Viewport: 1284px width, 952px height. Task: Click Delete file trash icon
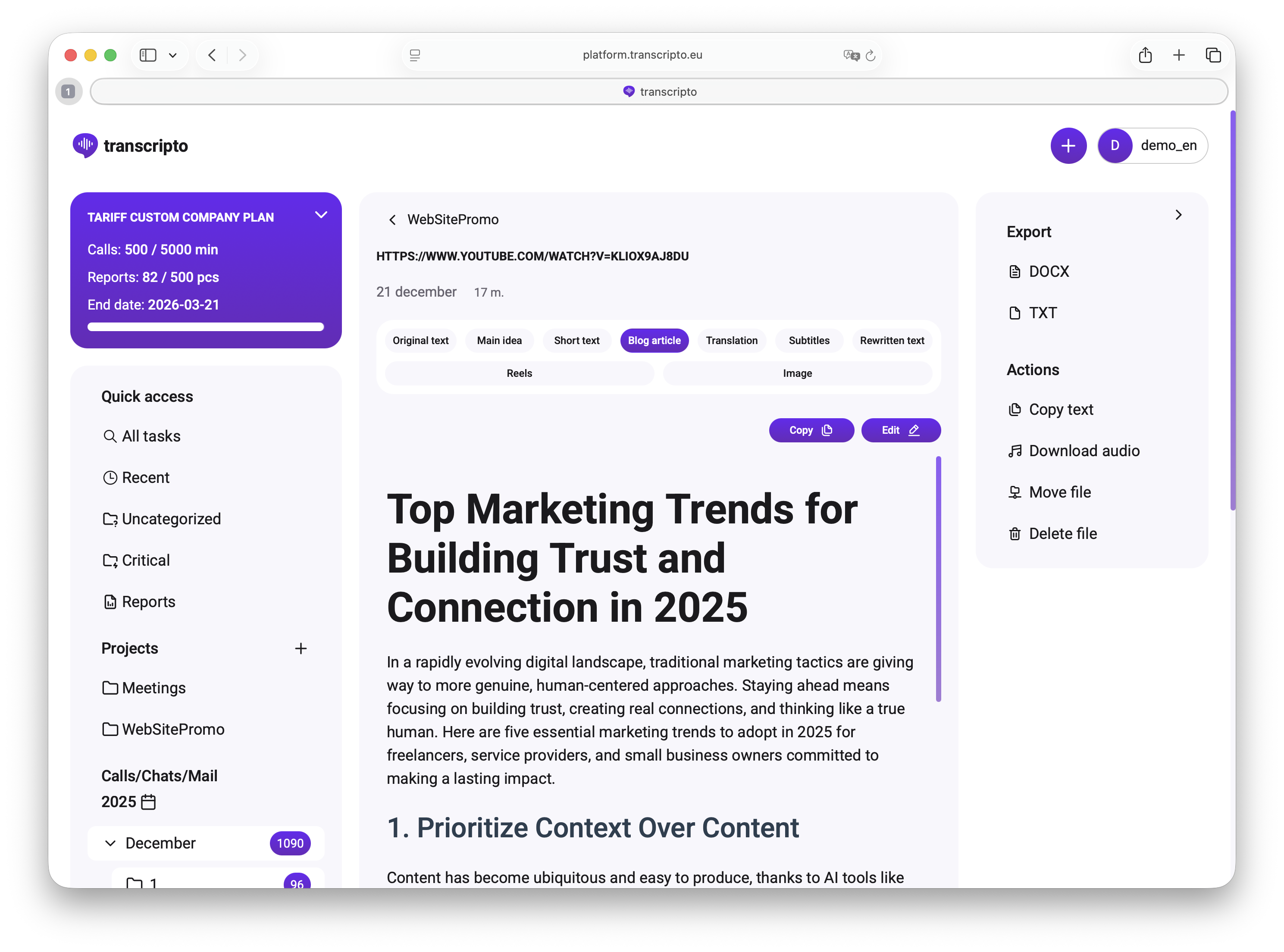point(1014,534)
